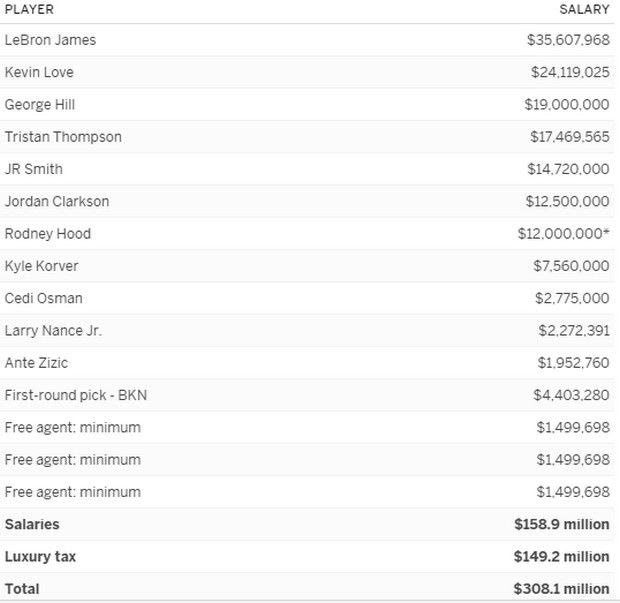Click the bold Salaries summary label
Screen dimensions: 620x603
click(32, 524)
